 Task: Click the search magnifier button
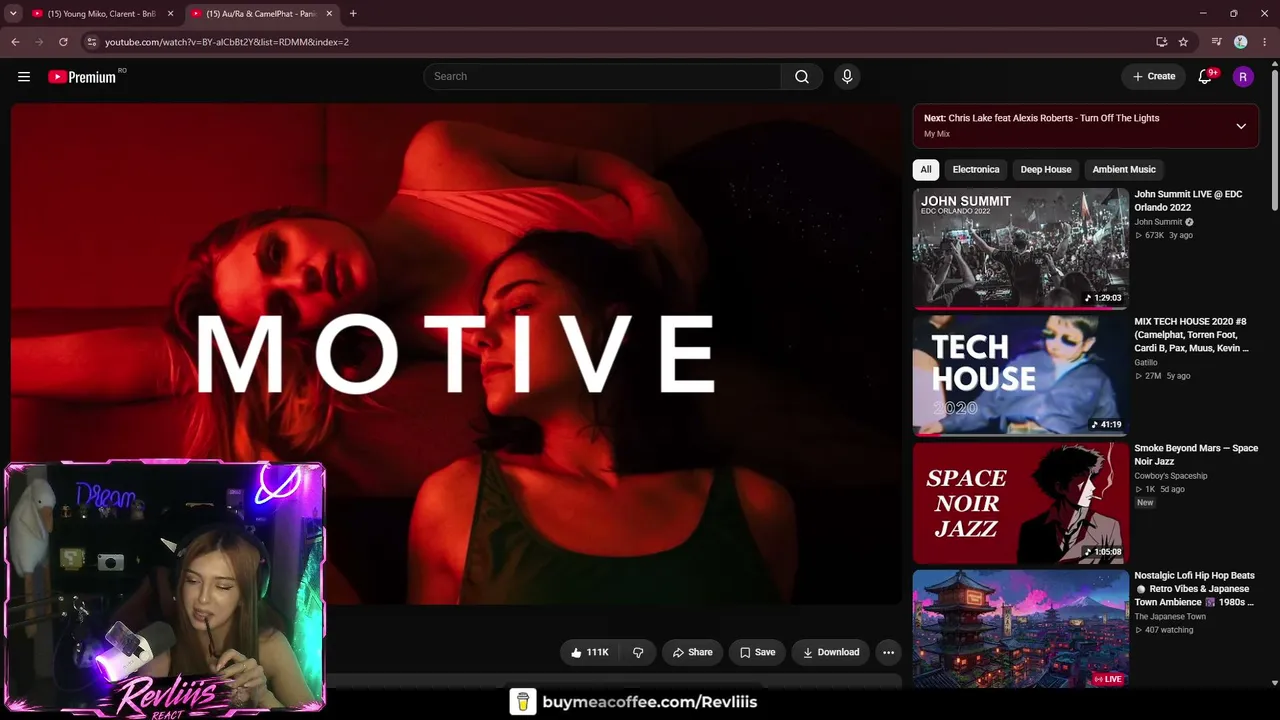coord(802,77)
